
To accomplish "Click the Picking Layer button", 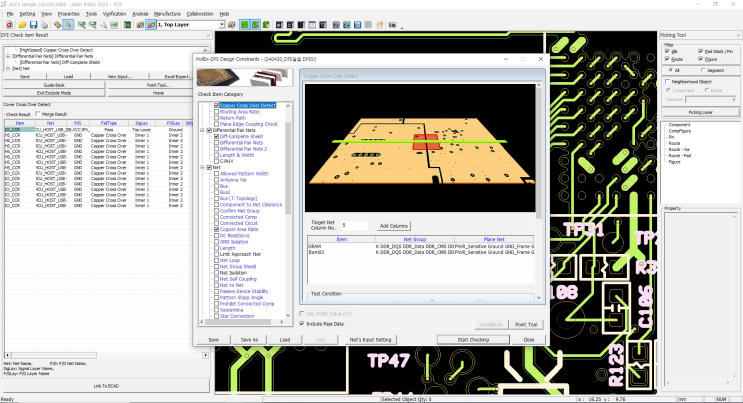I will point(700,112).
